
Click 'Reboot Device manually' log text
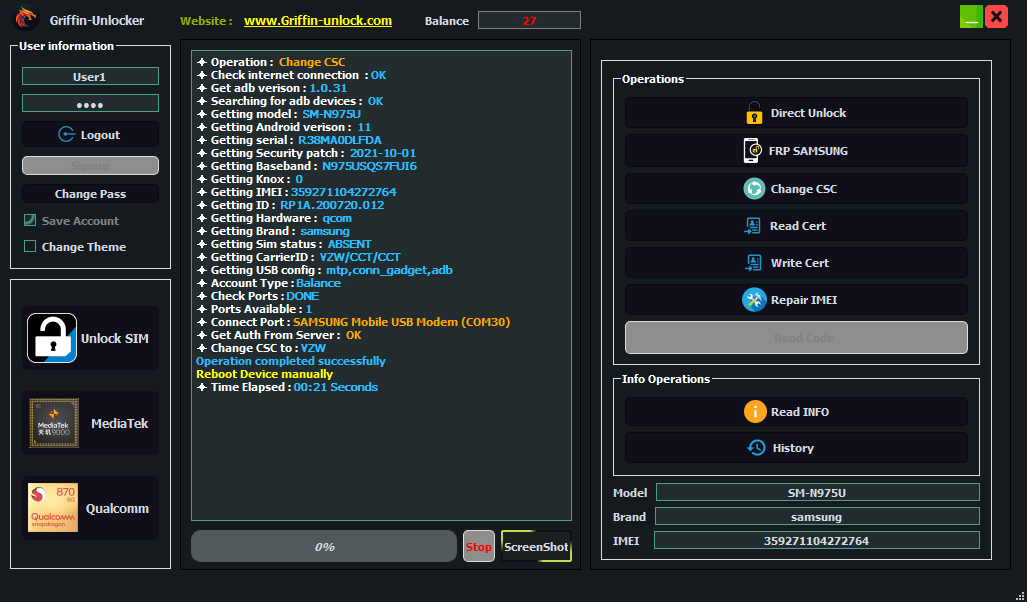pos(265,374)
